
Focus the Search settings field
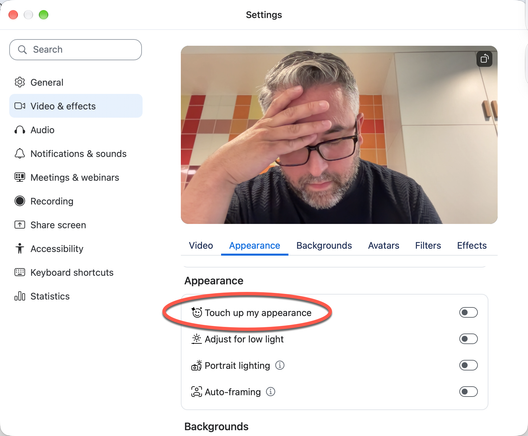(75, 49)
